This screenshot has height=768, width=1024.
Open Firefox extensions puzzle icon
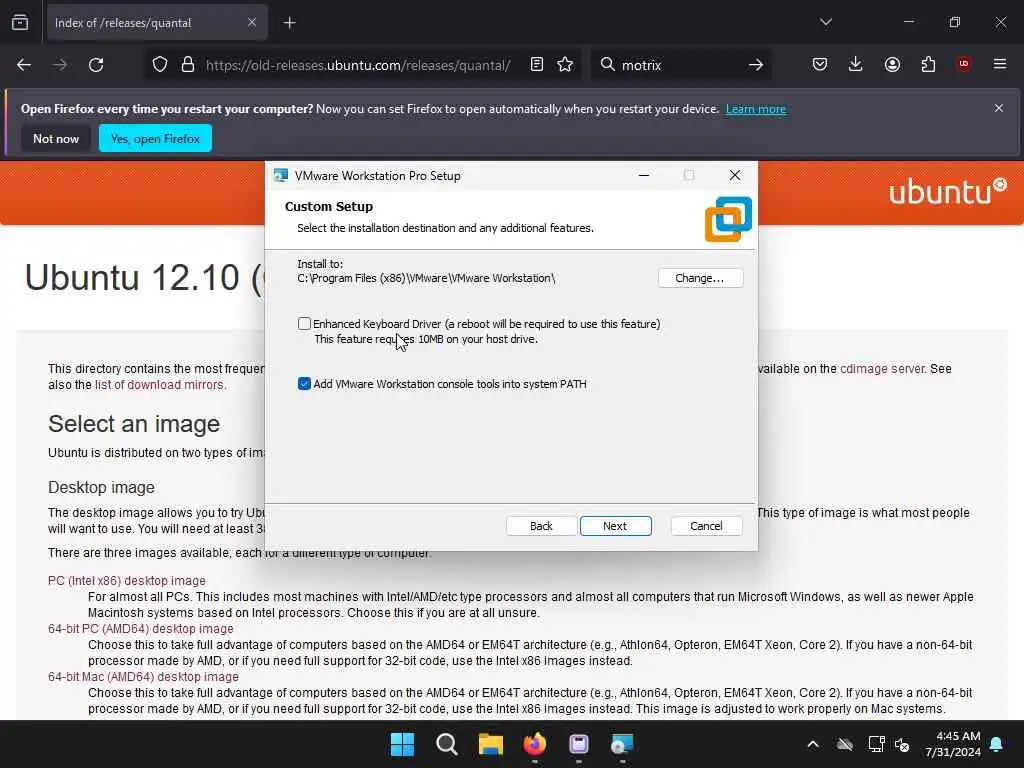[x=928, y=64]
